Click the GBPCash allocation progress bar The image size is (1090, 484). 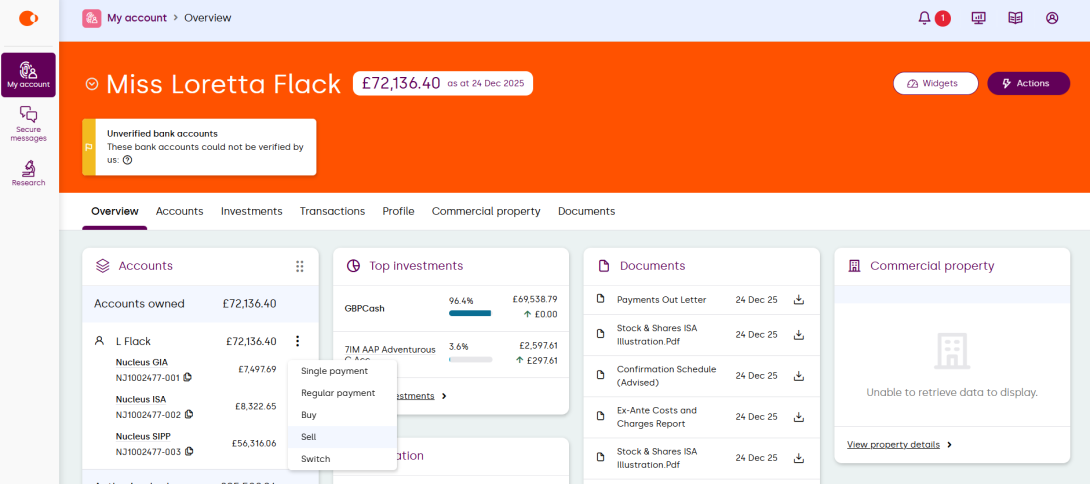click(470, 313)
